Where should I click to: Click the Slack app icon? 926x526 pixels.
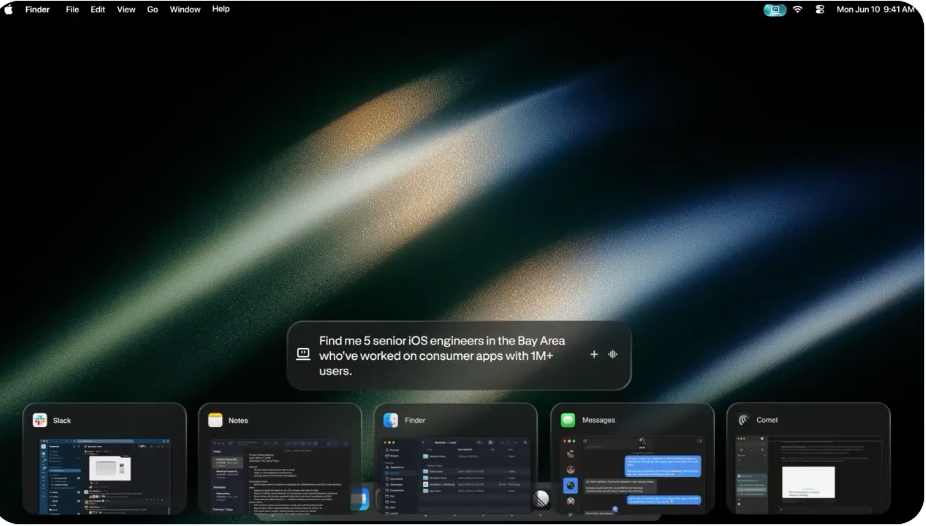pyautogui.click(x=40, y=420)
